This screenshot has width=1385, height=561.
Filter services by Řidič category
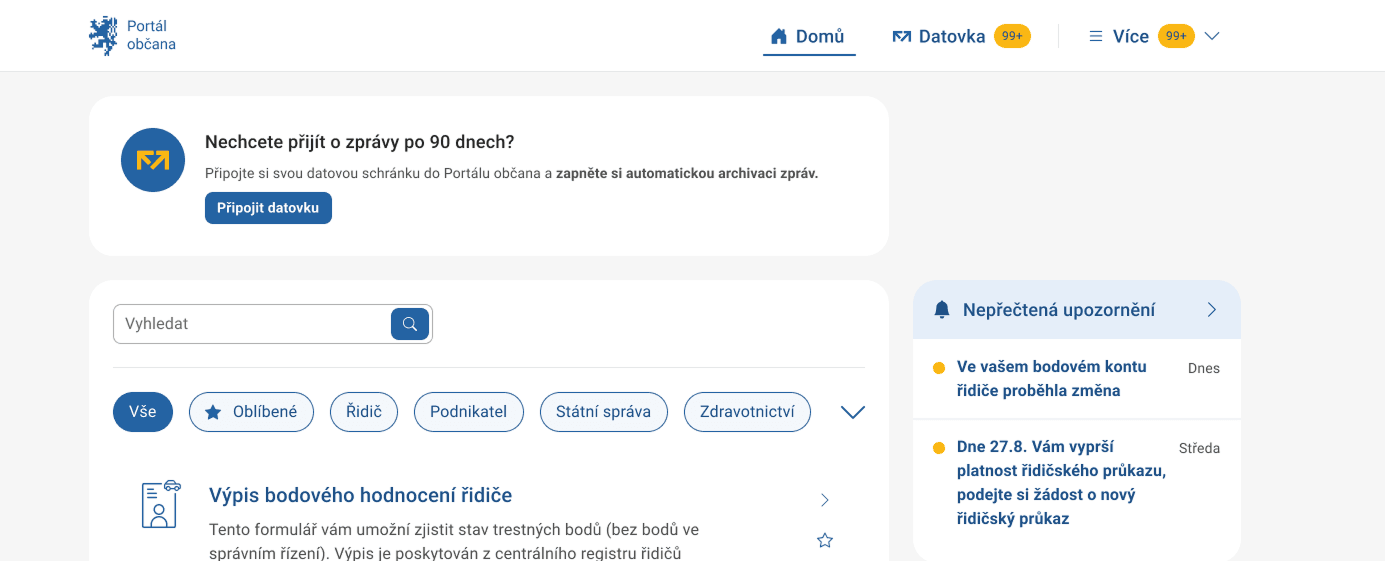coord(364,412)
